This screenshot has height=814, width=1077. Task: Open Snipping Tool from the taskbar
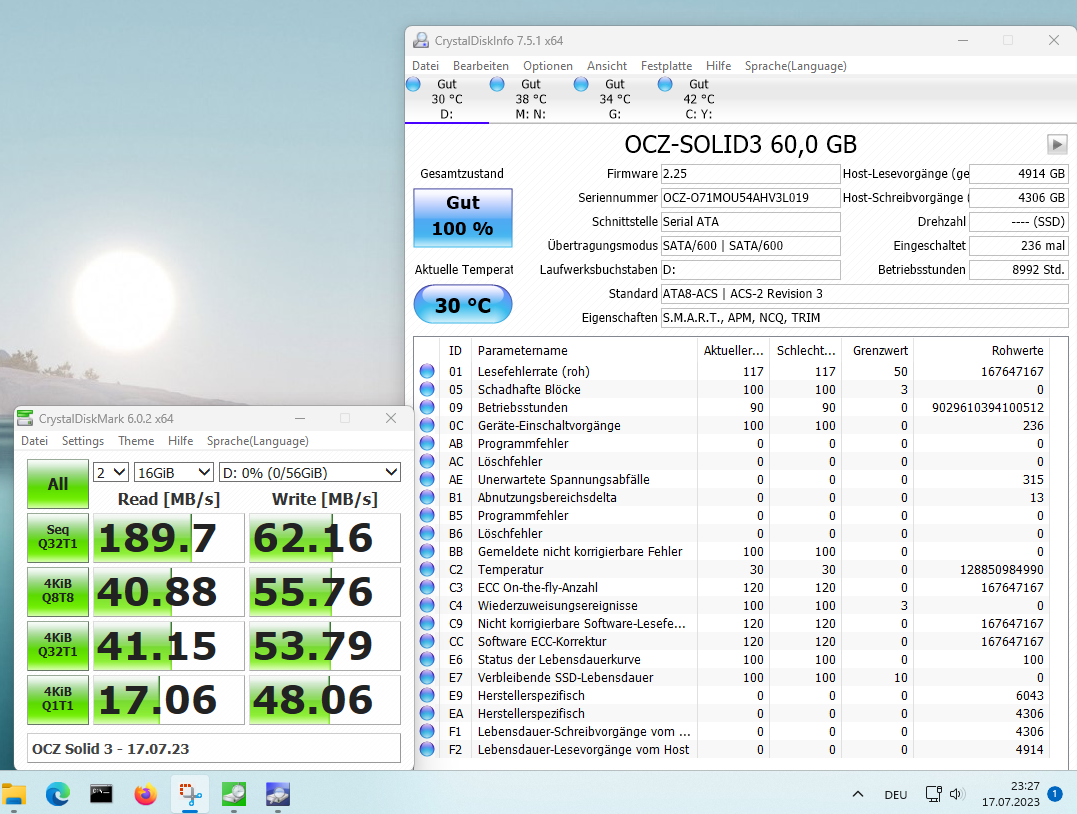190,795
